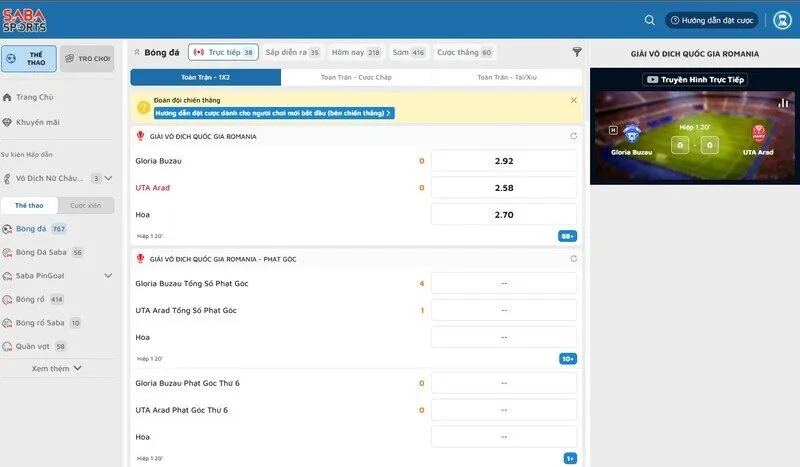
Task: Switch to Trò Chơi mode
Action: pos(86,59)
